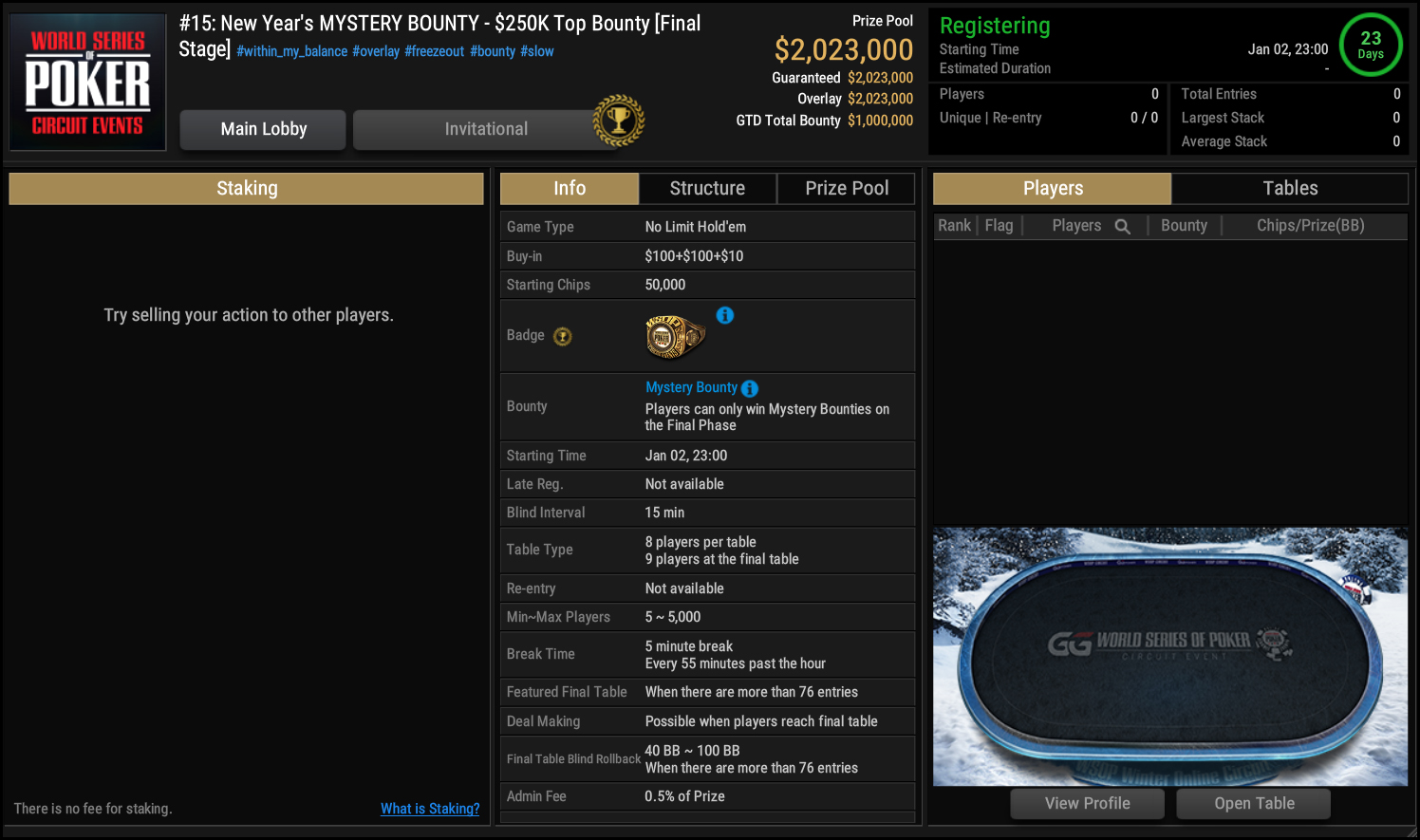This screenshot has width=1420, height=840.
Task: Click the gold trophy Invitational badge icon
Action: (x=618, y=121)
